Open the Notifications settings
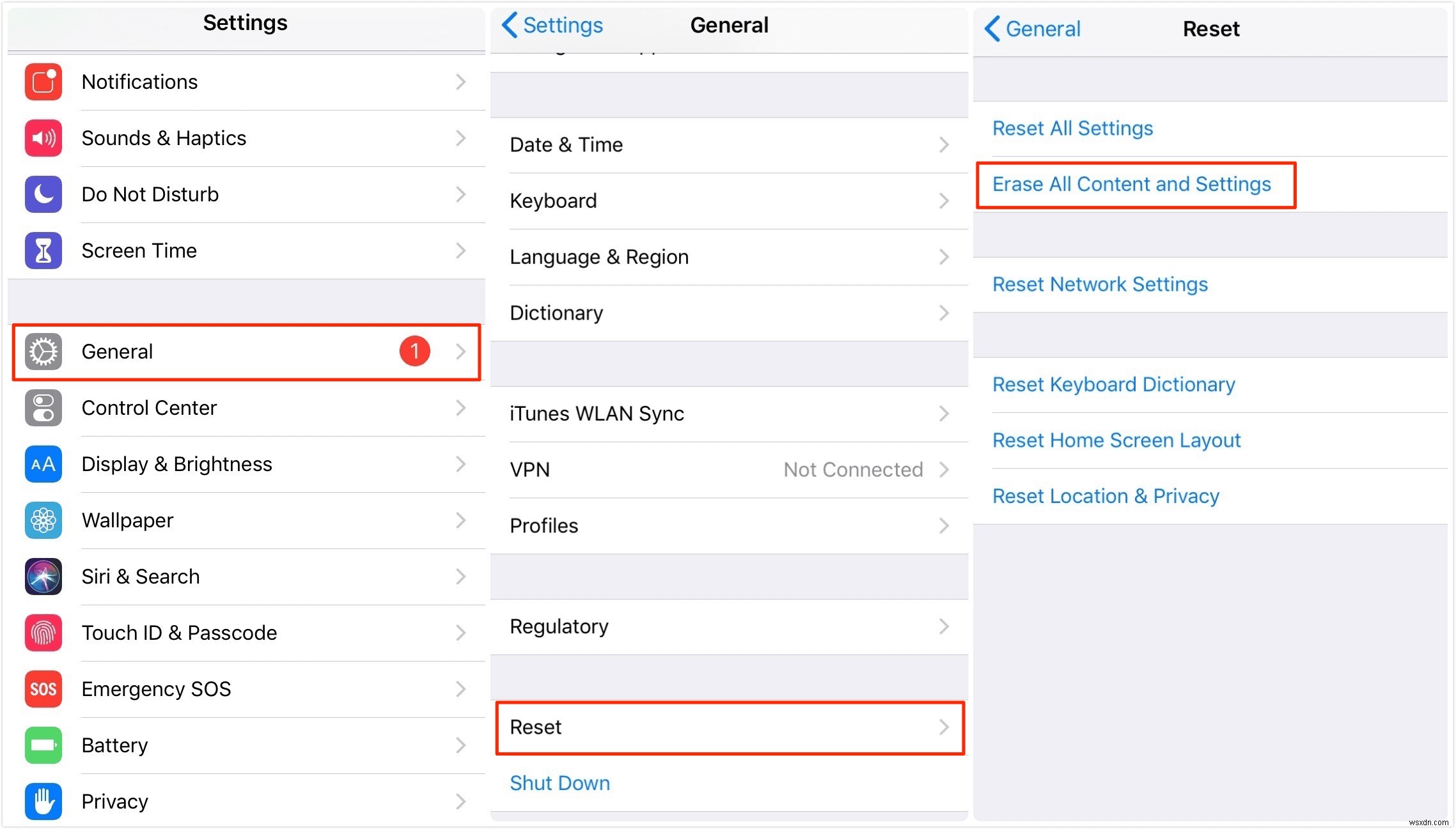The image size is (1456, 829). tap(245, 82)
